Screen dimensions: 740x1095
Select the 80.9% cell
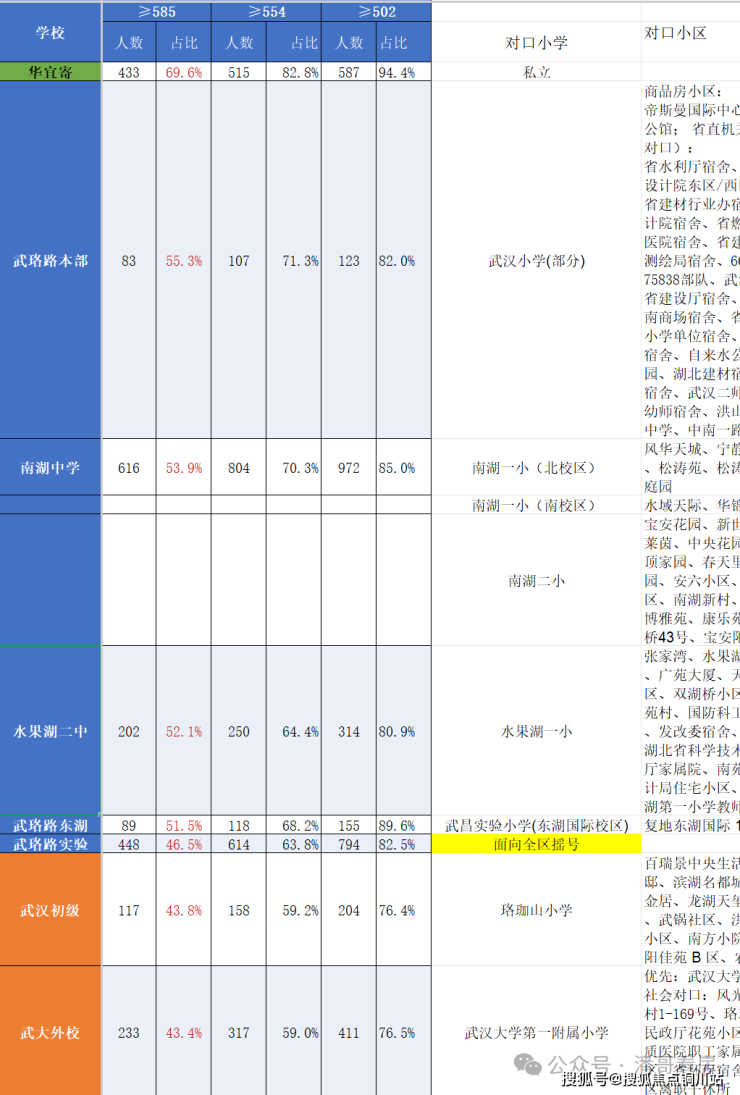[404, 731]
